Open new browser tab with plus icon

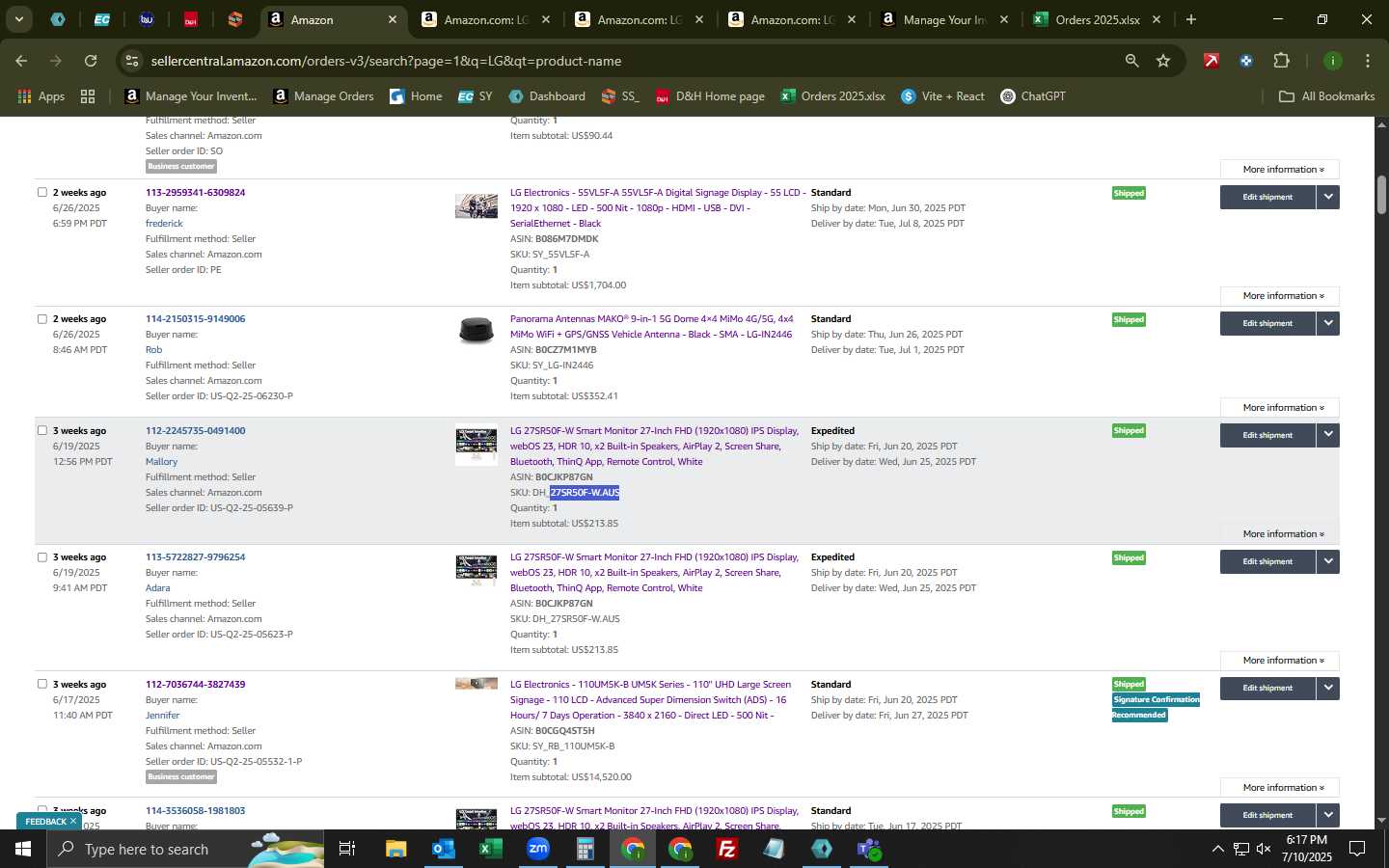[1190, 19]
